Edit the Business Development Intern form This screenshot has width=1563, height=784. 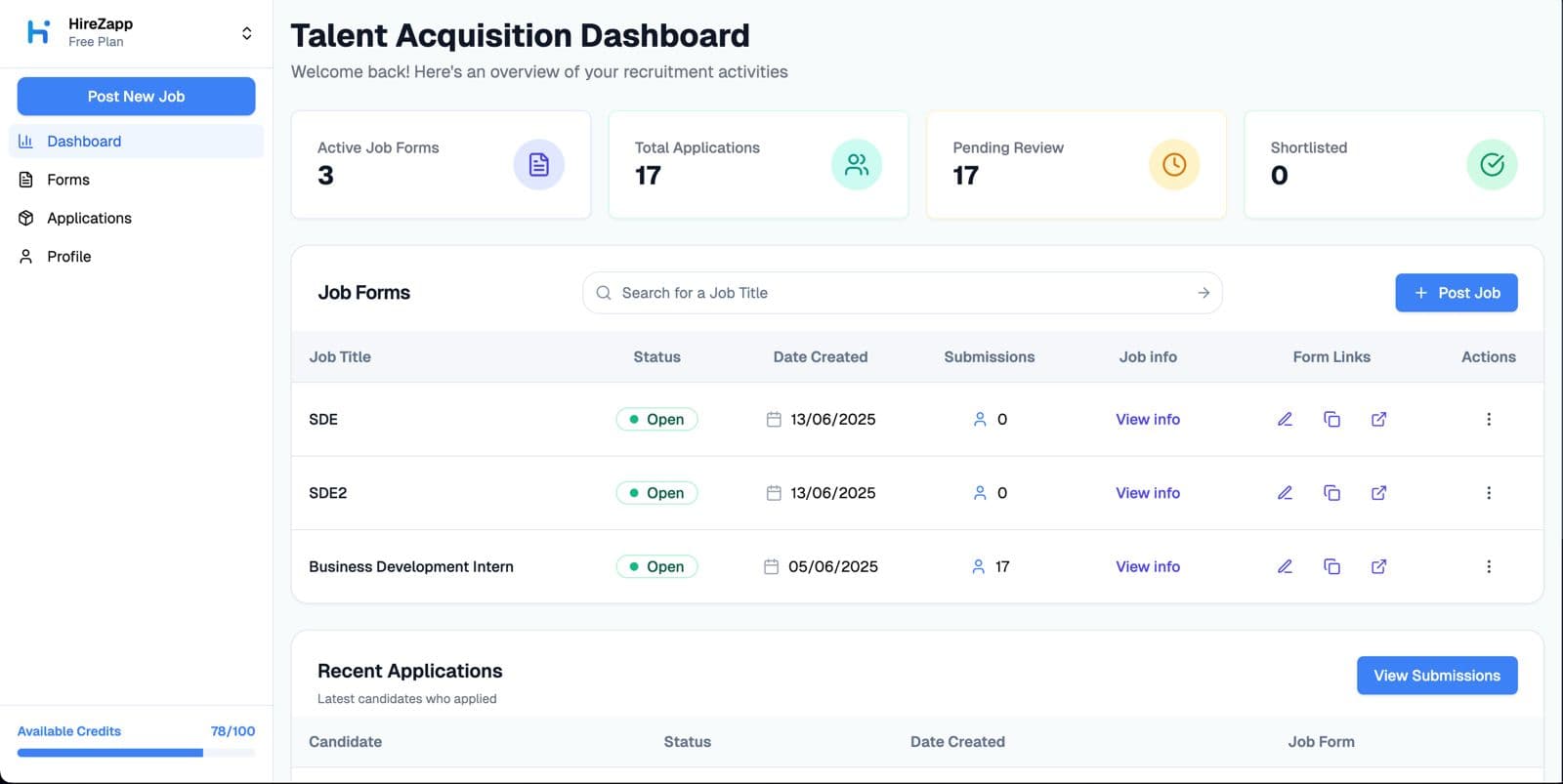click(x=1285, y=566)
